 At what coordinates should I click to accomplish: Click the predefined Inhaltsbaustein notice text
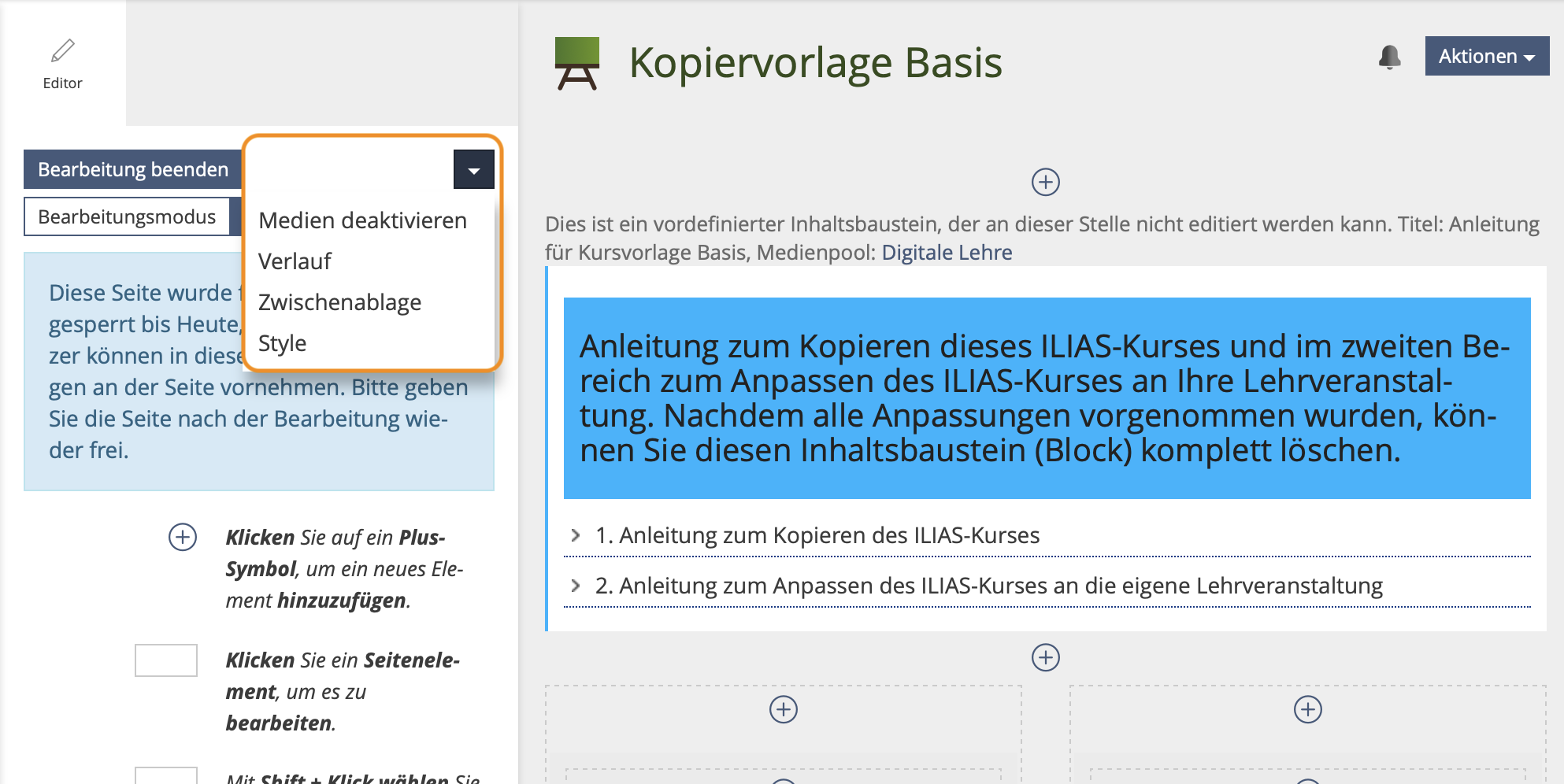click(x=1042, y=238)
